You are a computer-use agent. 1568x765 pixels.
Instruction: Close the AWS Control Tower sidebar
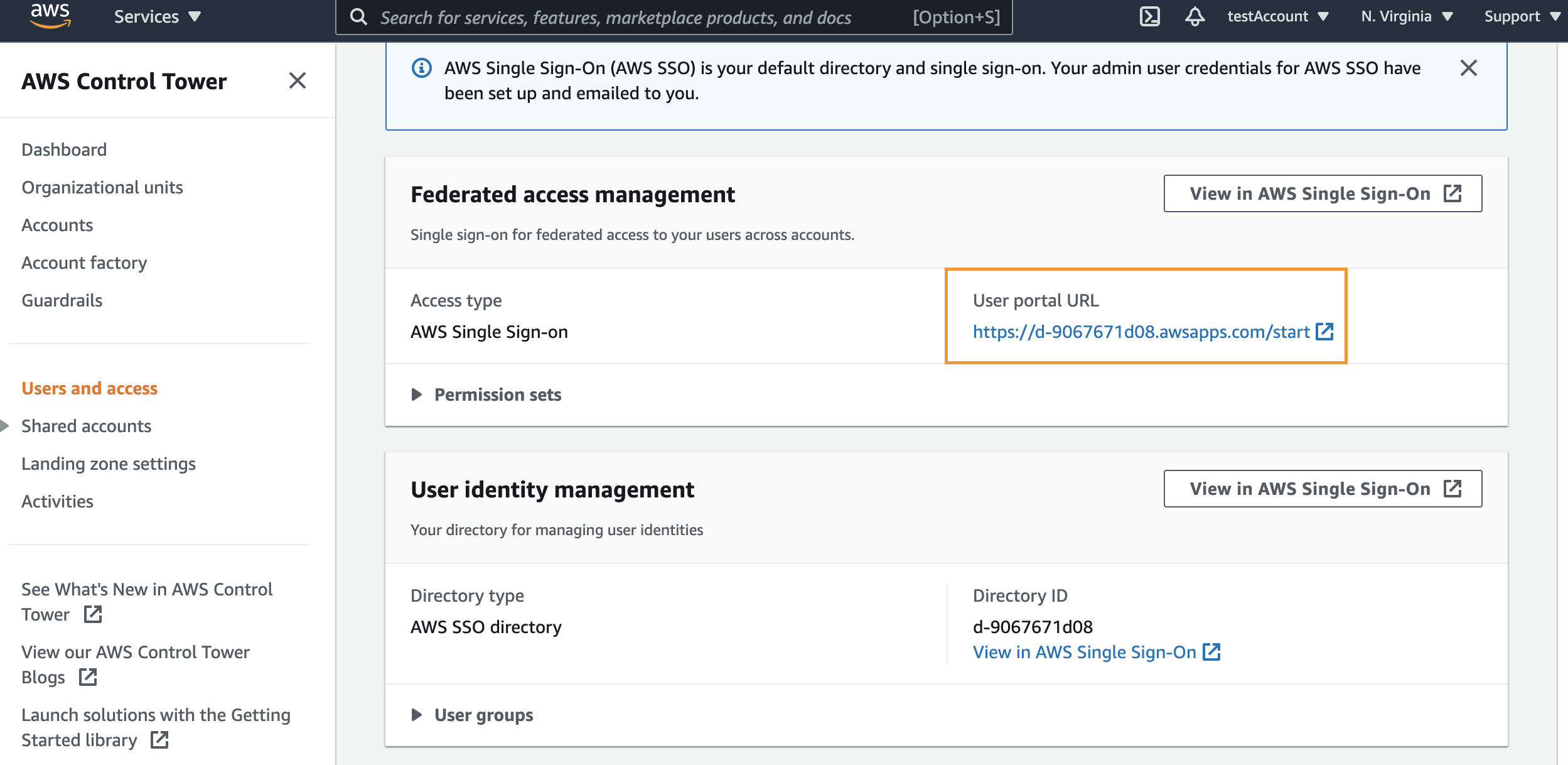tap(298, 80)
